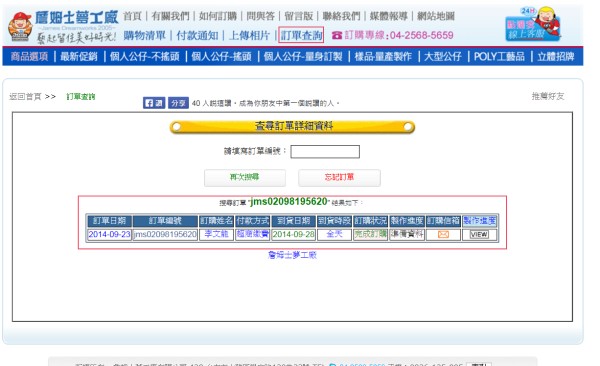The width and height of the screenshot is (600, 366).
Task: Open the order email envelope icon
Action: (x=443, y=234)
